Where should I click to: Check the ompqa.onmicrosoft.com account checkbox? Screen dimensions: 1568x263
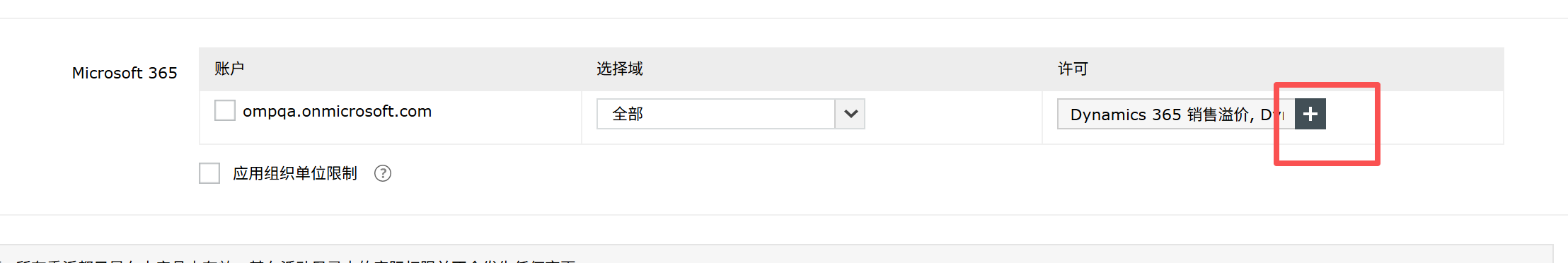[x=225, y=110]
